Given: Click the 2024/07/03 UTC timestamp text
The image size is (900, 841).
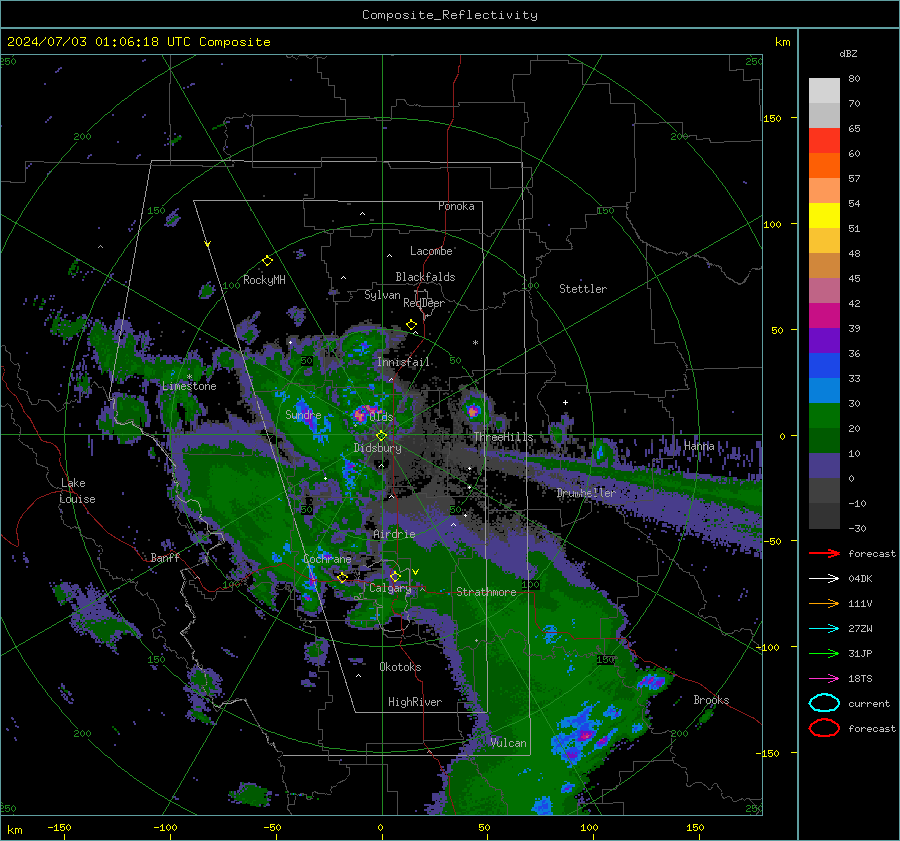Looking at the screenshot, I should tap(139, 42).
